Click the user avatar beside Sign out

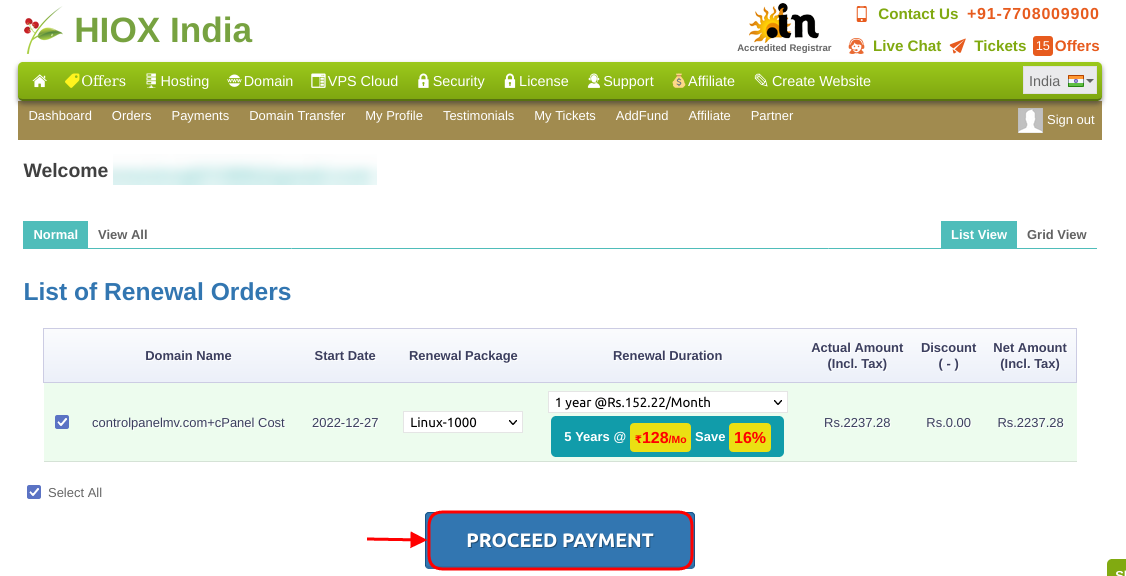coord(1030,121)
